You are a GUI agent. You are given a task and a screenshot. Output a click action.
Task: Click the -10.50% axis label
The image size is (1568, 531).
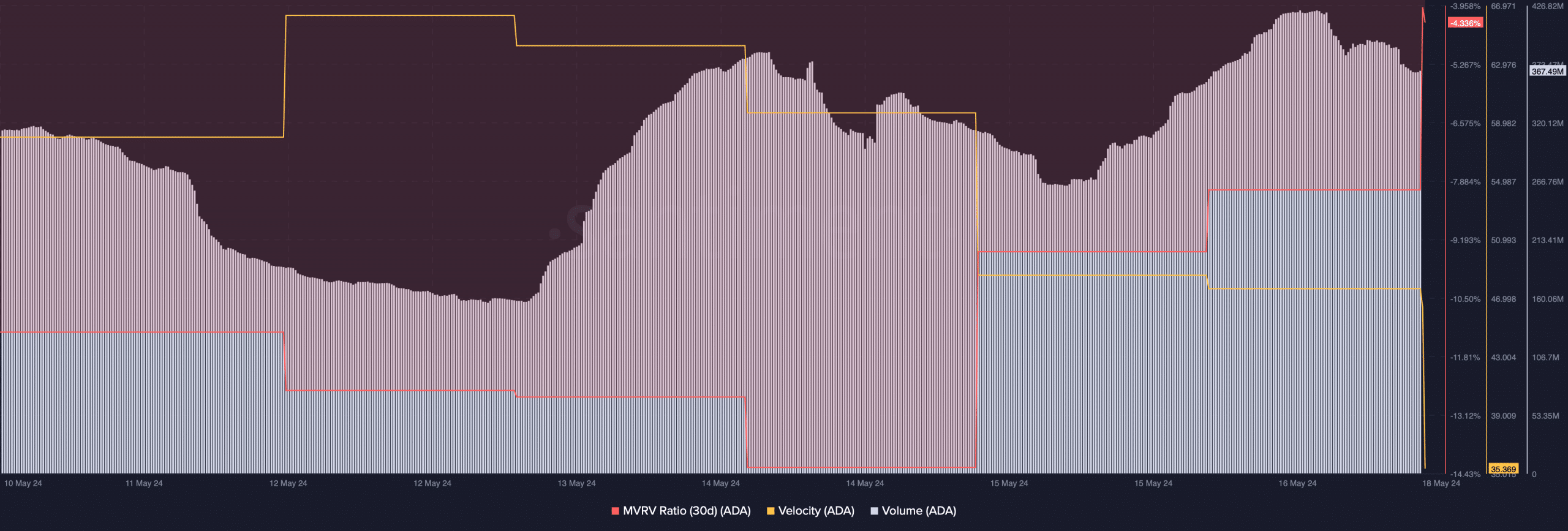(1465, 299)
